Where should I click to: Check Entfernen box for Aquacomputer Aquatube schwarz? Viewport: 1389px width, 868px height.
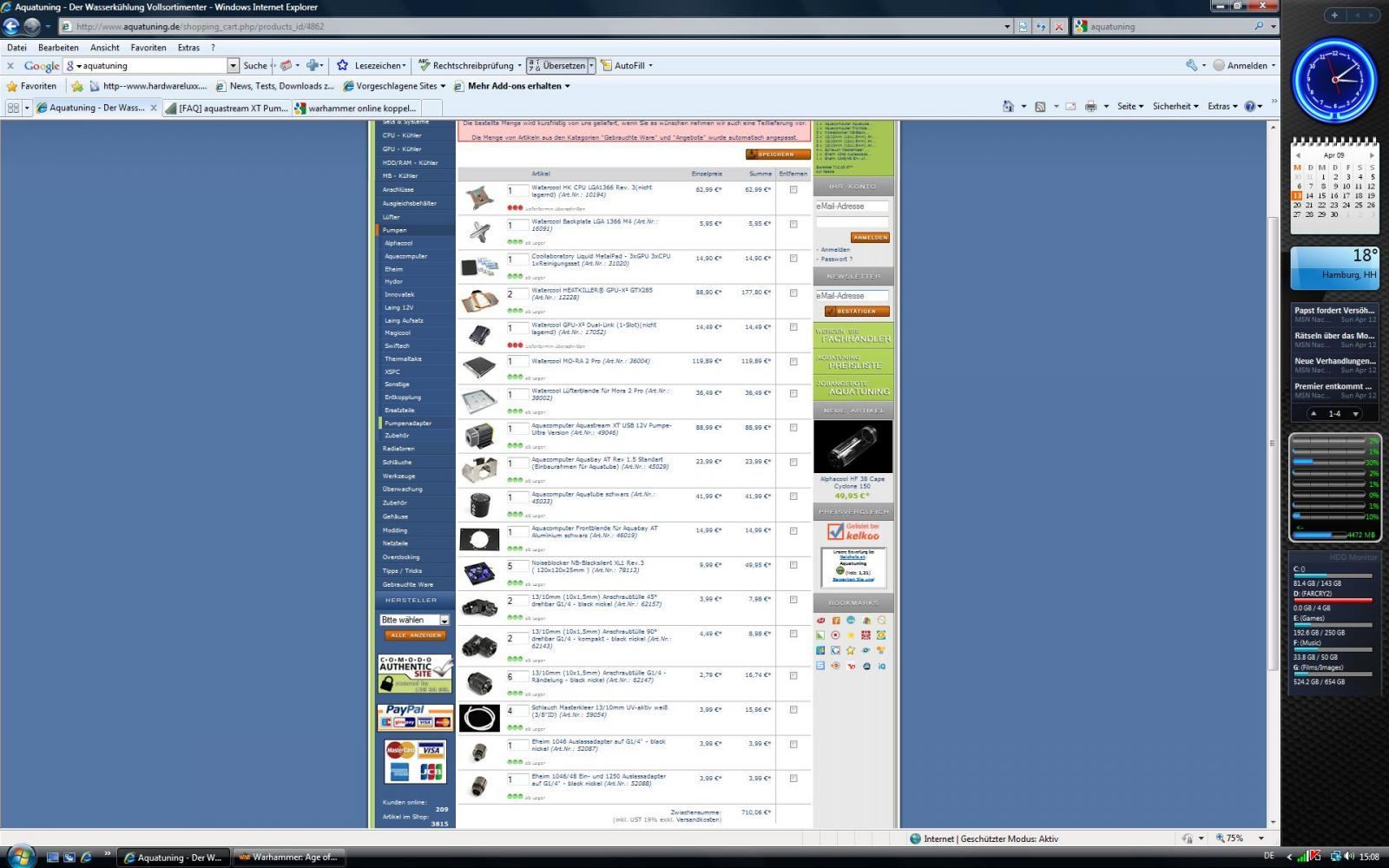[x=793, y=496]
